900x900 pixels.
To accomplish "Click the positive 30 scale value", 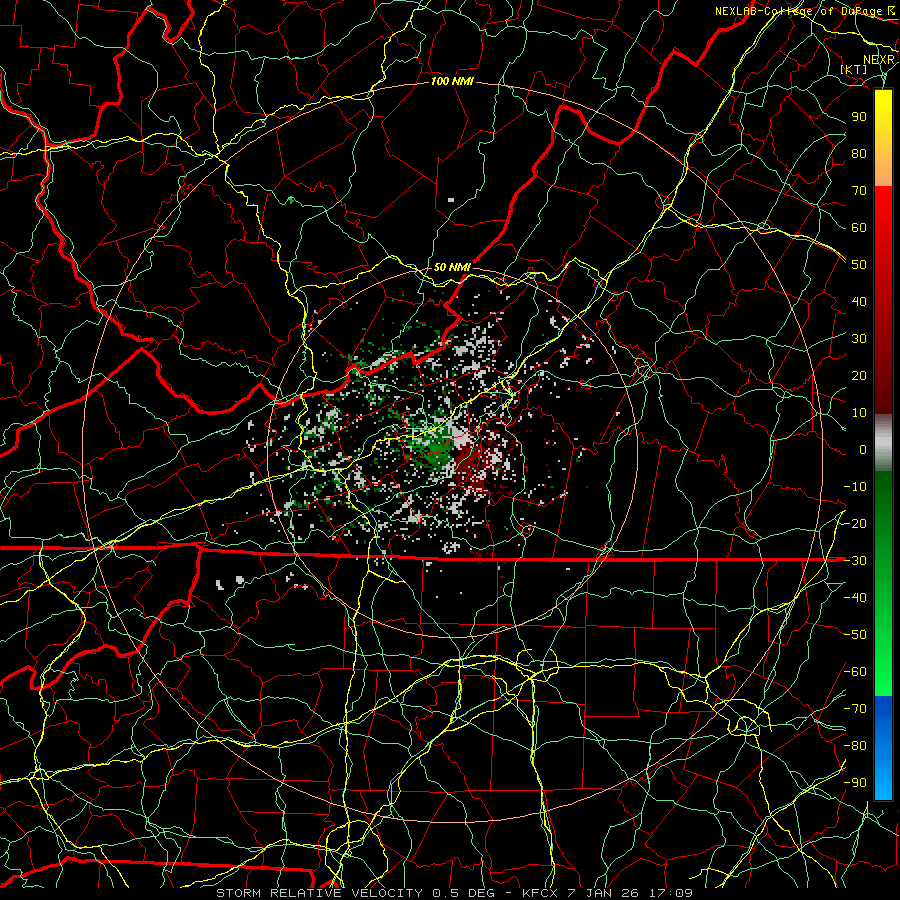I will (859, 339).
